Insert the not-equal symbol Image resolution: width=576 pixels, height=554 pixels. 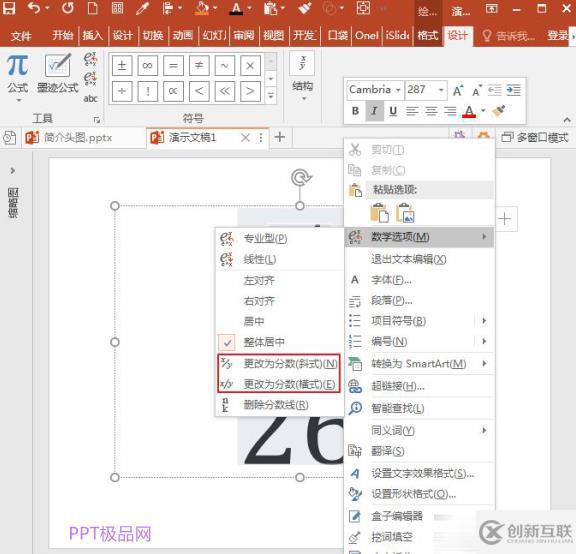199,65
